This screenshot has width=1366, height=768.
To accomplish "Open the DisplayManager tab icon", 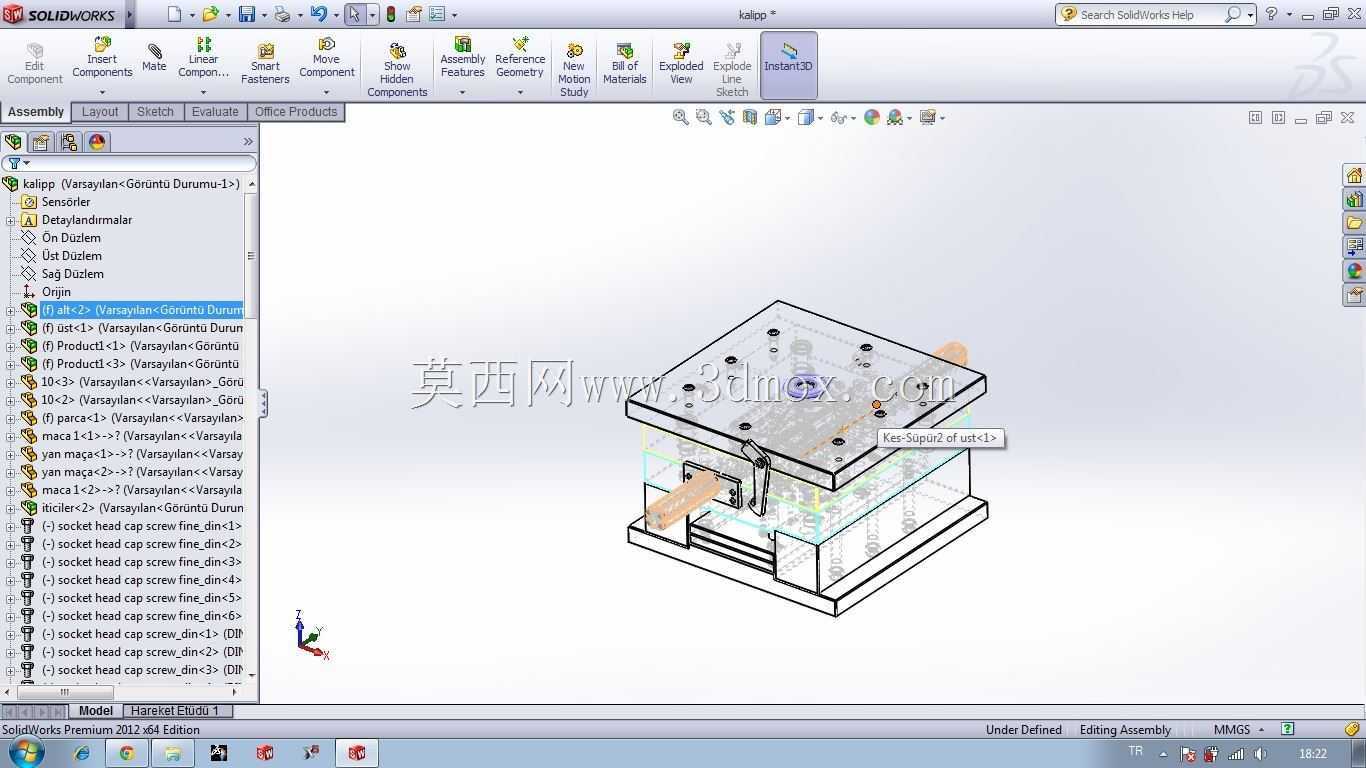I will coord(97,142).
